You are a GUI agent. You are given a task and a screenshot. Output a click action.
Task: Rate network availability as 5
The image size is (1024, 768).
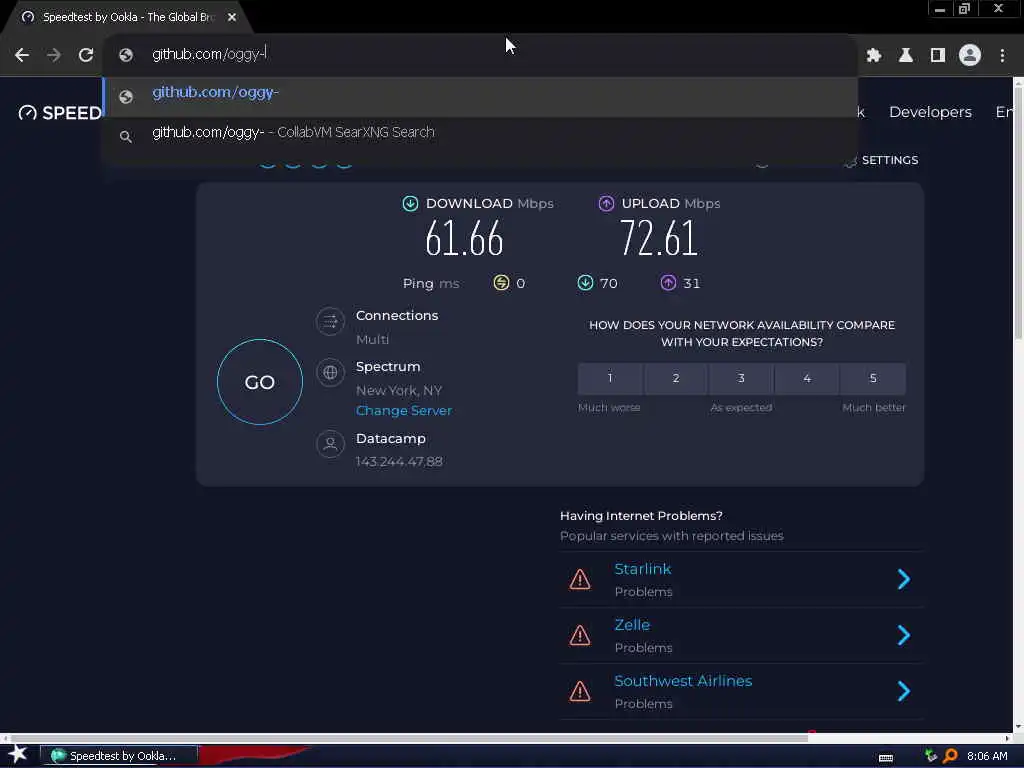pyautogui.click(x=873, y=378)
